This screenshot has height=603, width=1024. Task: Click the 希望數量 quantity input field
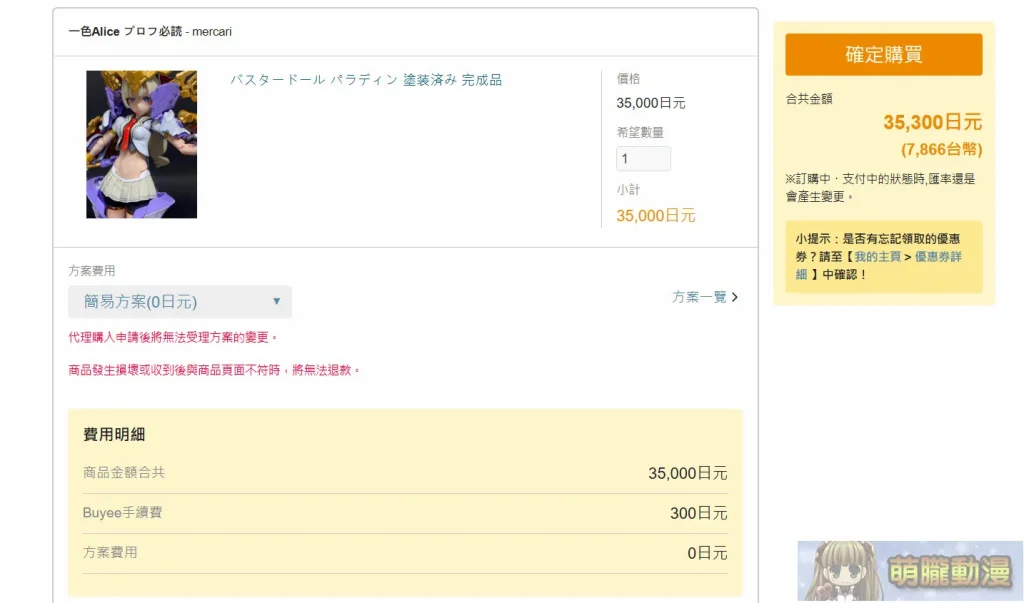coord(643,159)
